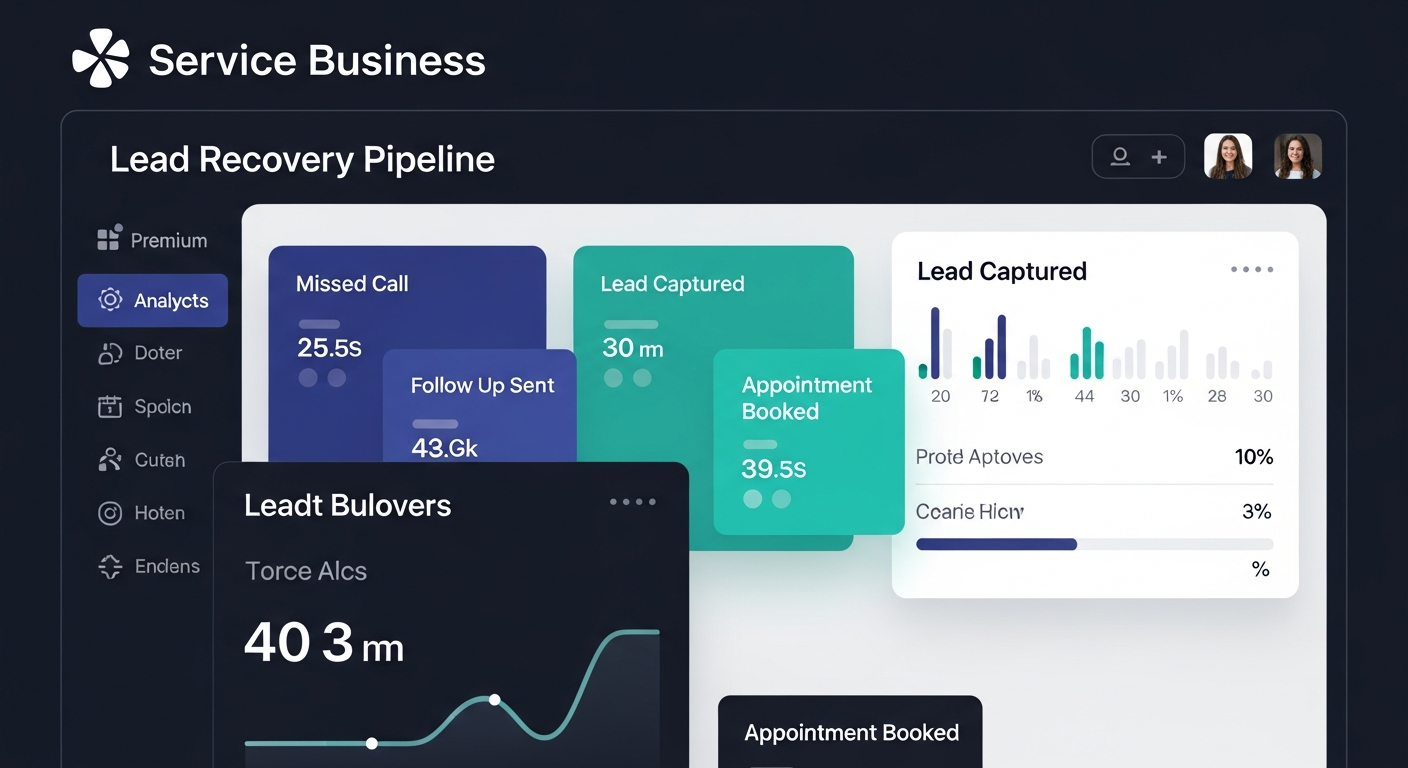Open first woman's profile avatar
Screen dimensions: 1408x768
pyautogui.click(x=1228, y=157)
